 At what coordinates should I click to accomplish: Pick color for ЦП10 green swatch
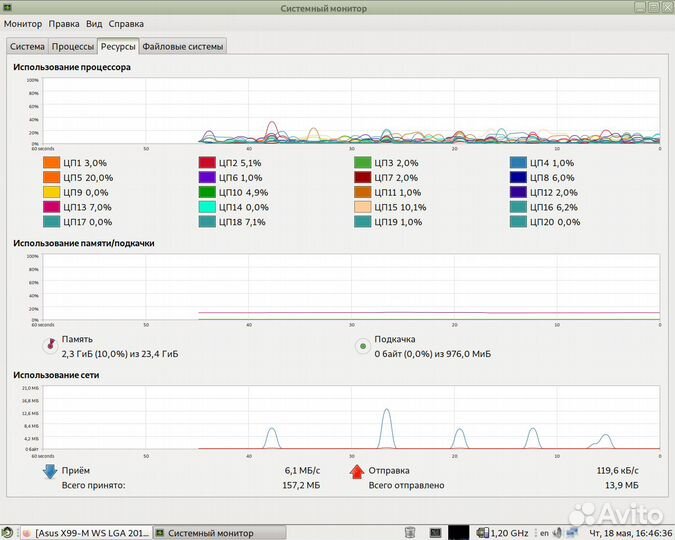point(207,192)
